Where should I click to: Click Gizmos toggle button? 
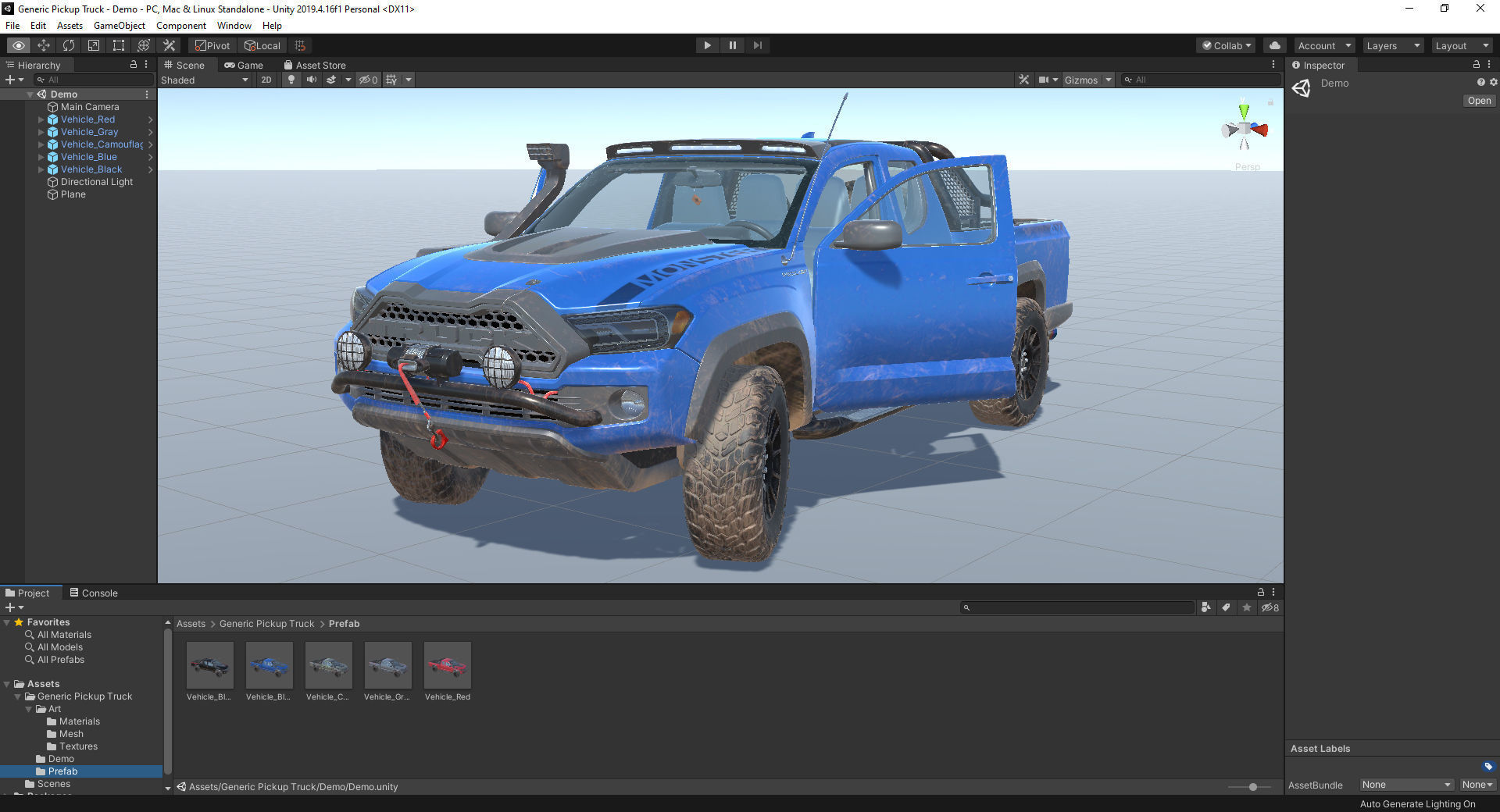tap(1080, 80)
